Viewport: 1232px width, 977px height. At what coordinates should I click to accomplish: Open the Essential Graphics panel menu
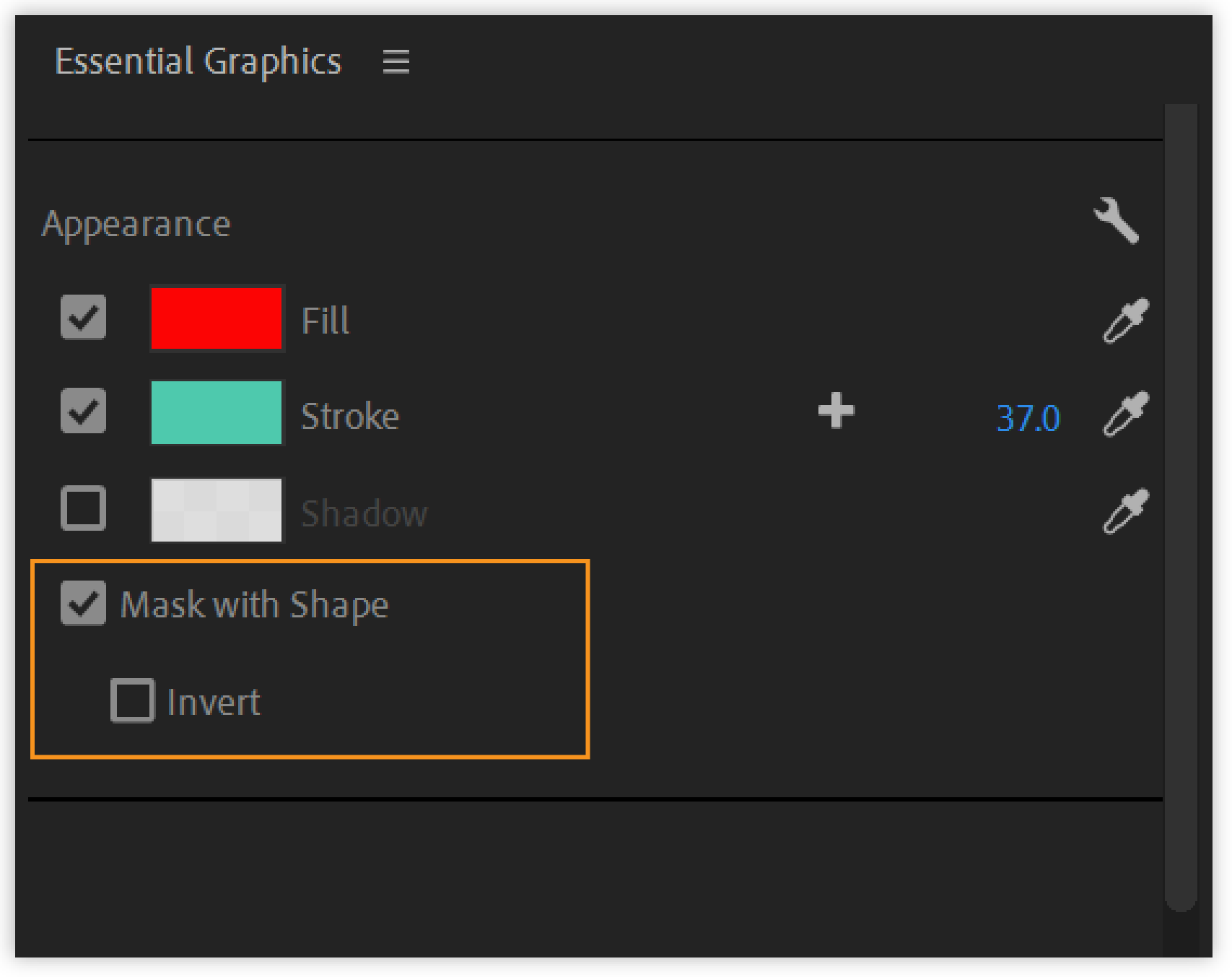point(396,62)
